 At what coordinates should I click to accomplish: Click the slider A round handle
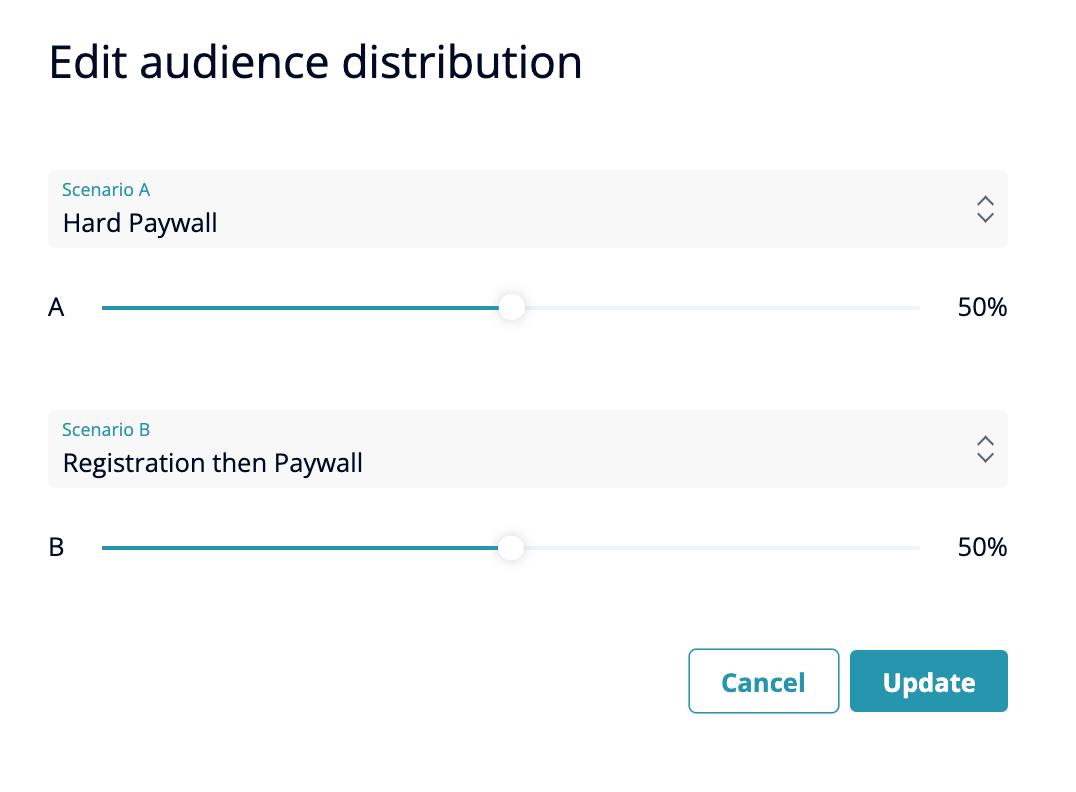tap(511, 308)
